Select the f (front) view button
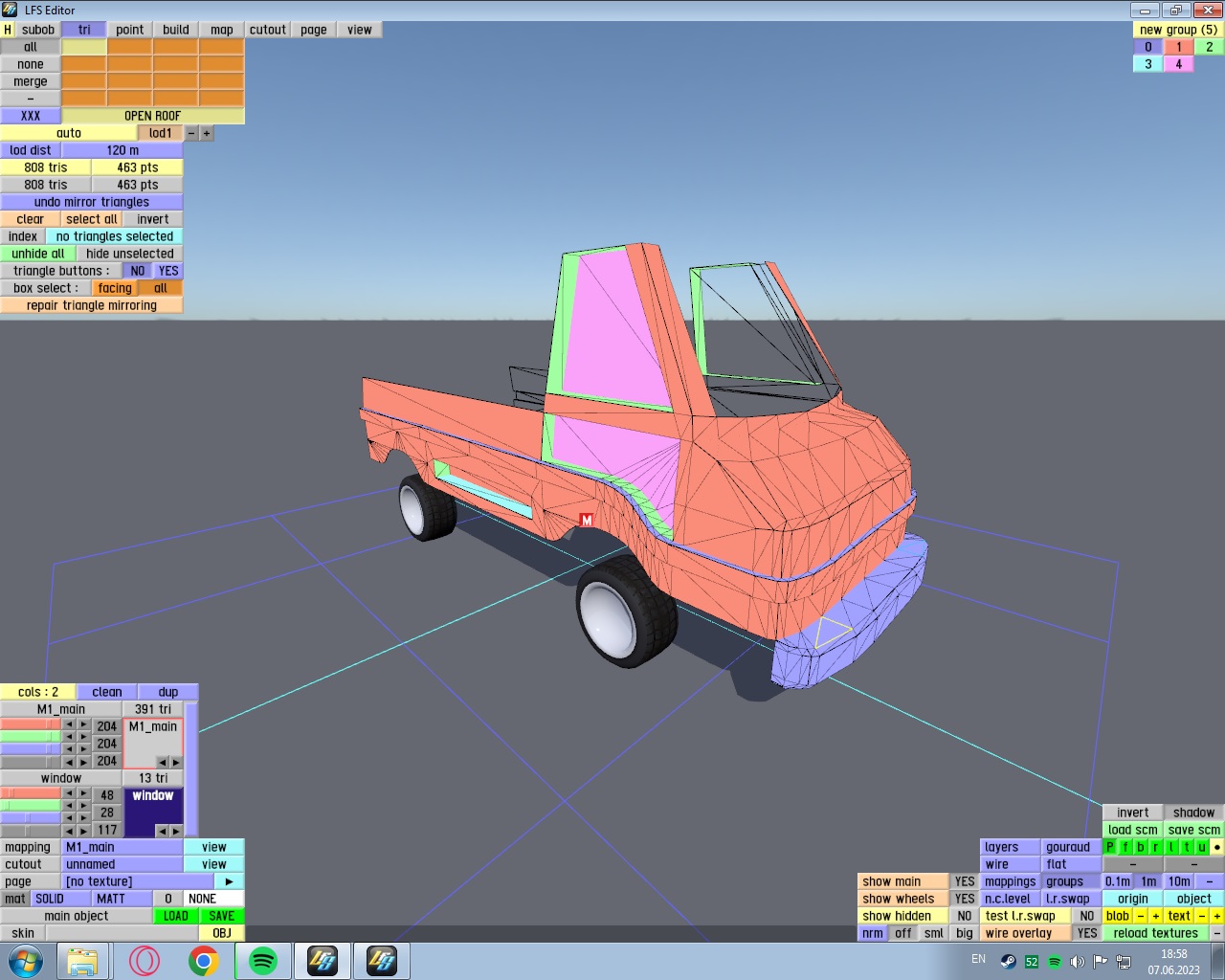The width and height of the screenshot is (1225, 980). [1125, 847]
